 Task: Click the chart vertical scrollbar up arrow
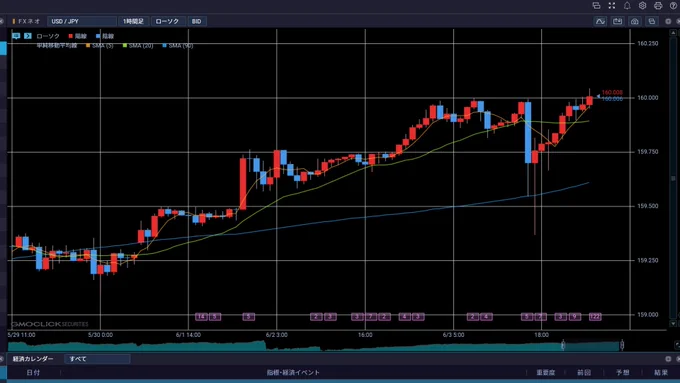673,33
